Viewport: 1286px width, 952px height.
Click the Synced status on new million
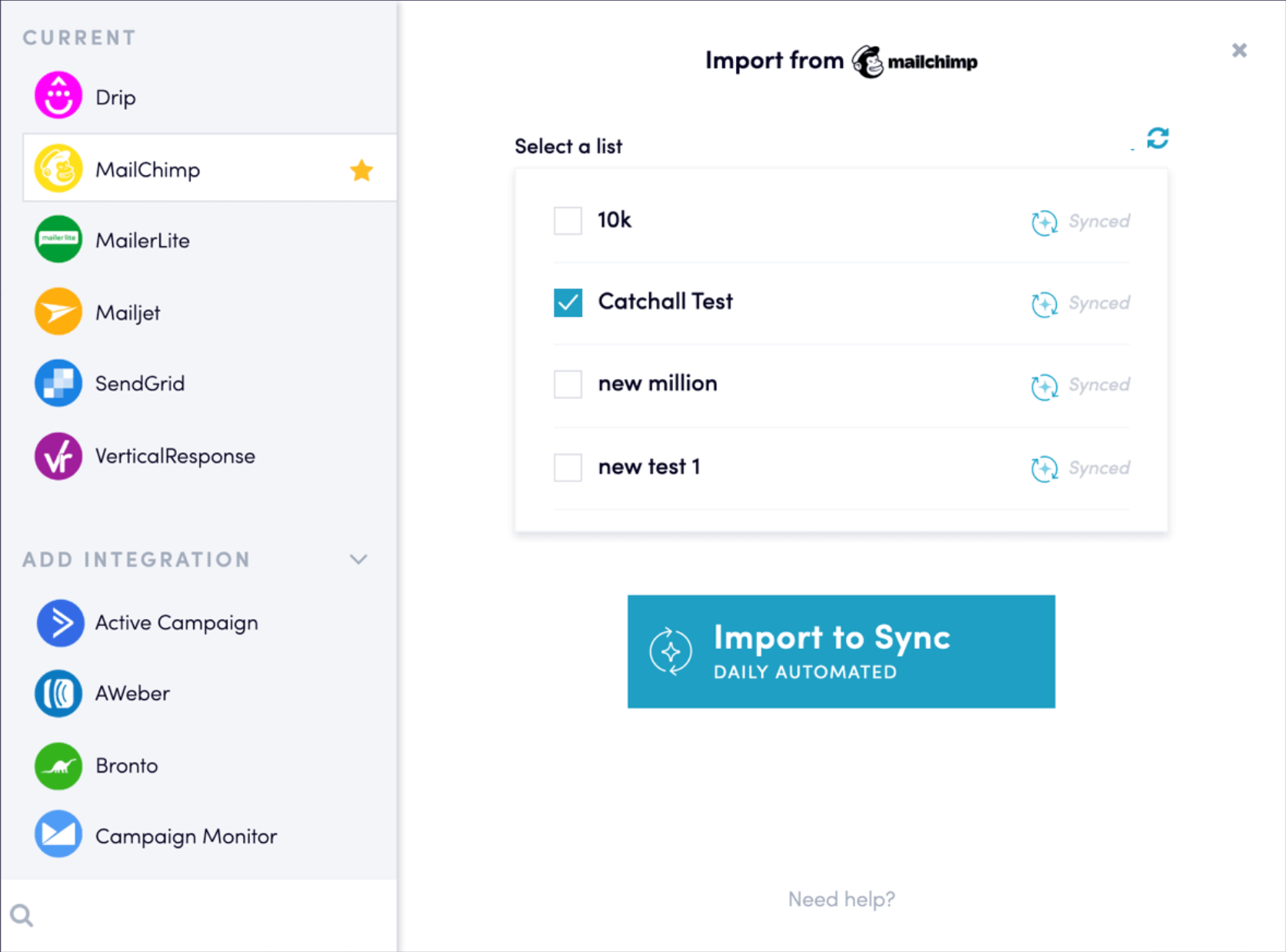click(1099, 384)
